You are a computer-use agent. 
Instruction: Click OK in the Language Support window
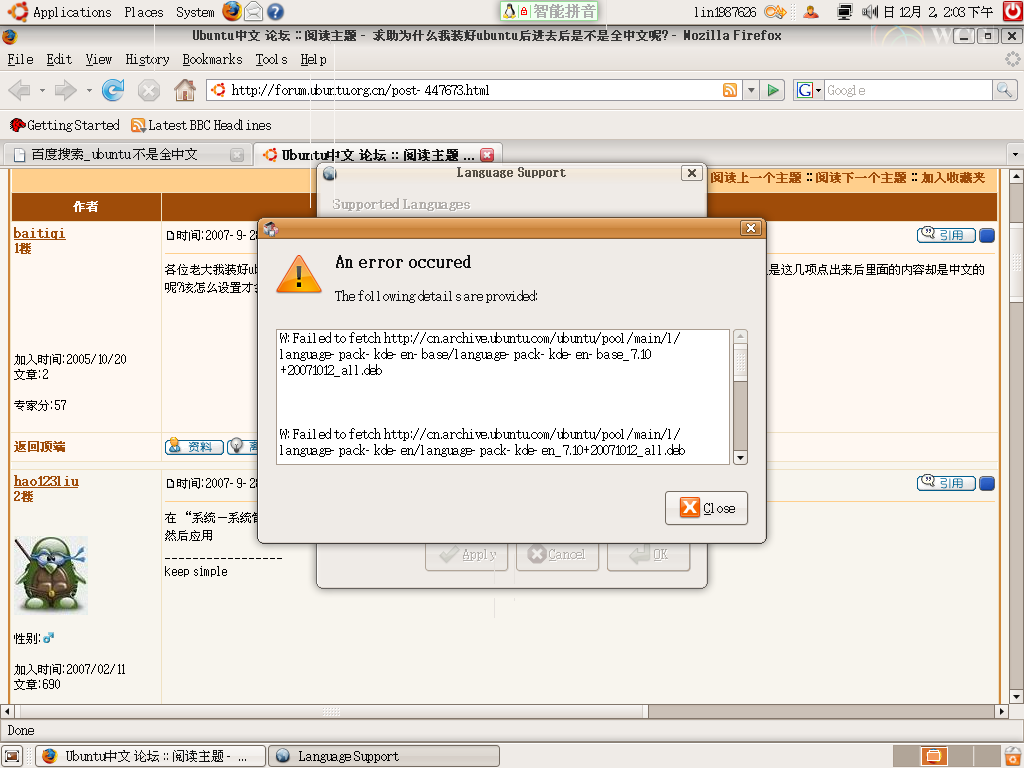pyautogui.click(x=648, y=554)
